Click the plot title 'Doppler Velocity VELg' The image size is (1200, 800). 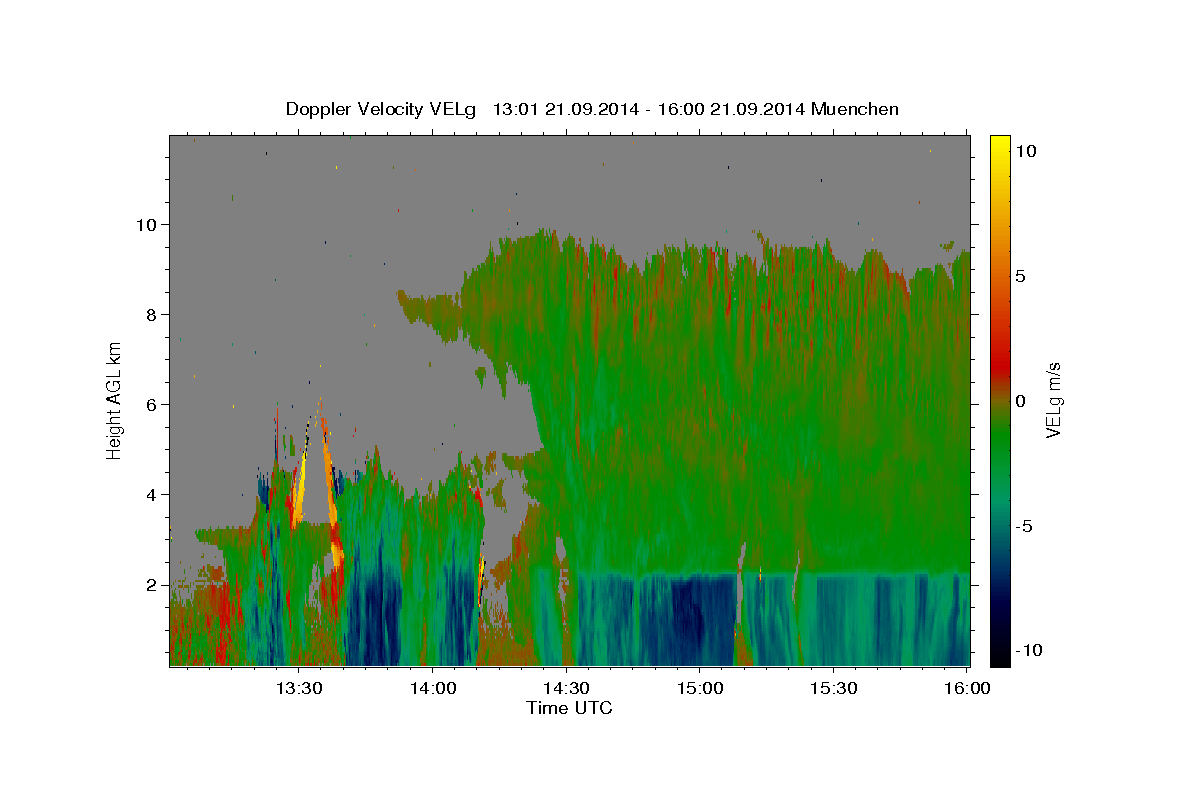coord(383,109)
